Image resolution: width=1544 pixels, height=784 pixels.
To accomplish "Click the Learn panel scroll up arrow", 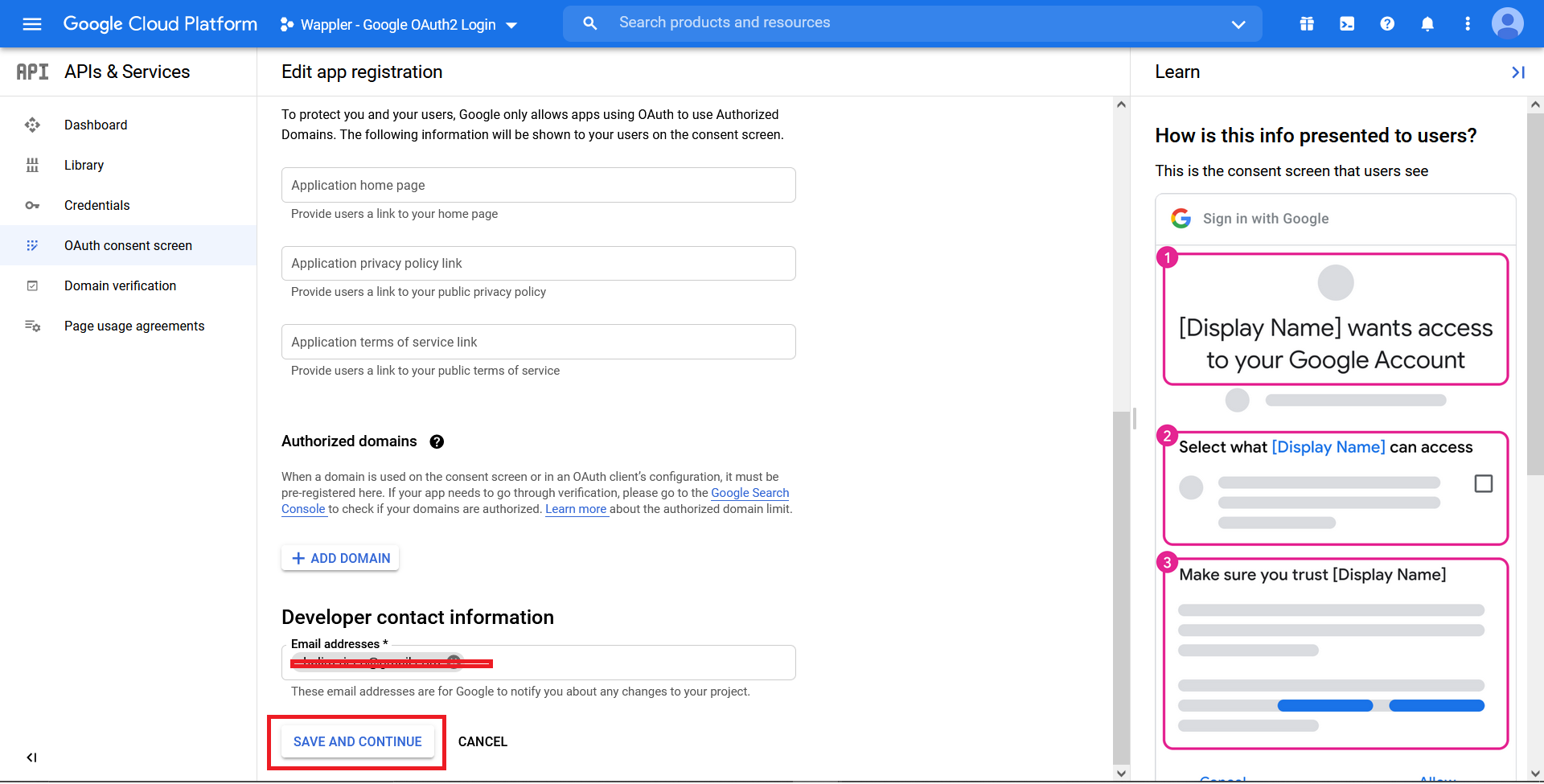I will (1535, 105).
